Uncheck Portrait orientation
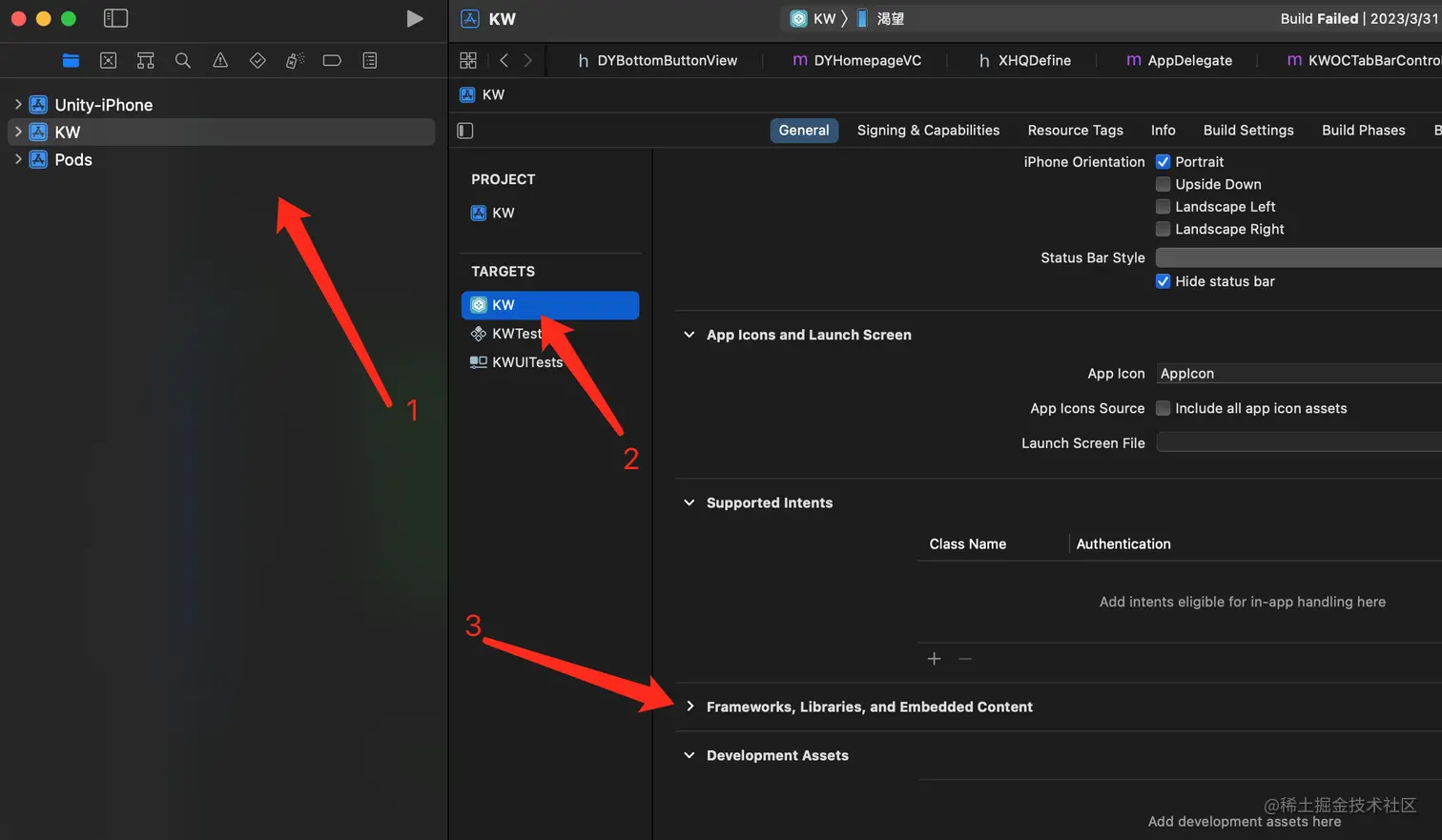 point(1163,162)
